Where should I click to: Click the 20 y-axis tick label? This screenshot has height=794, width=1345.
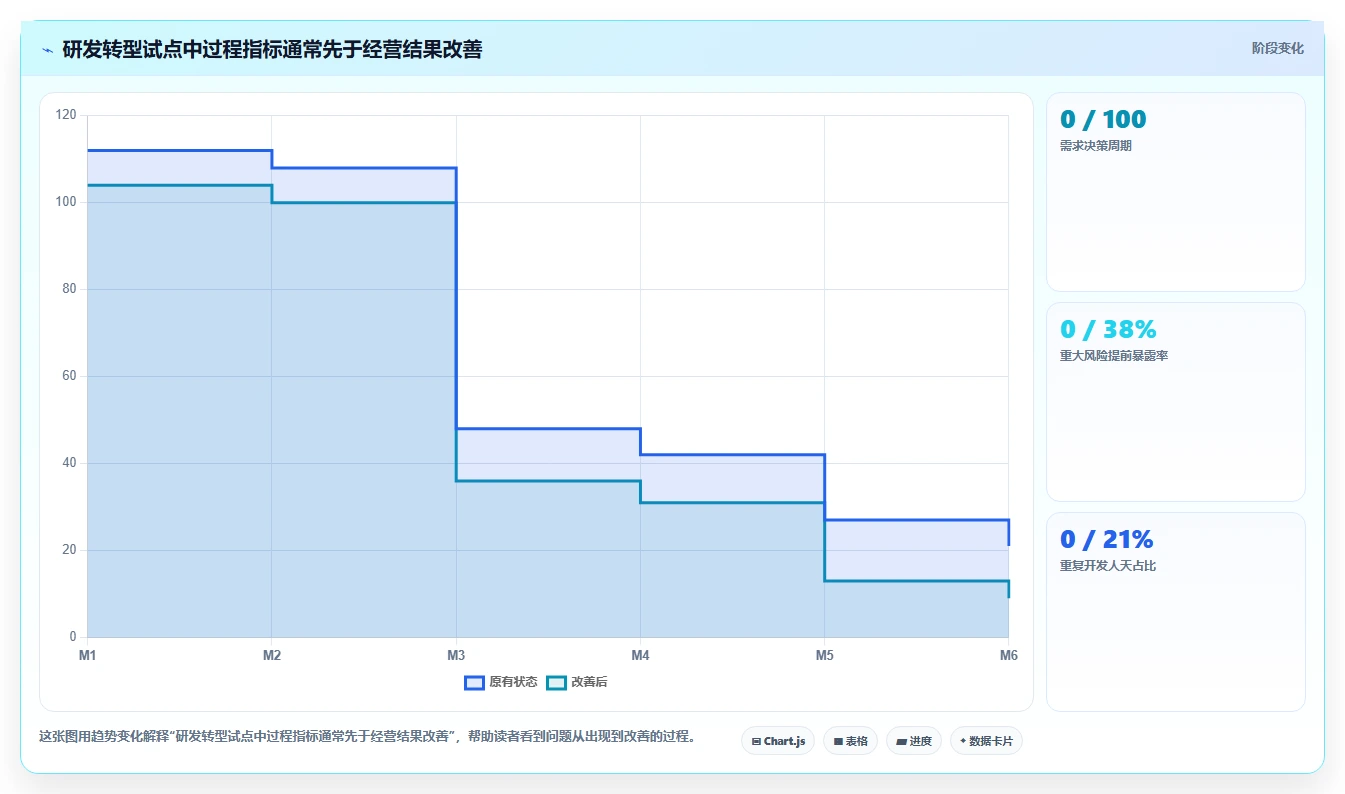69,550
